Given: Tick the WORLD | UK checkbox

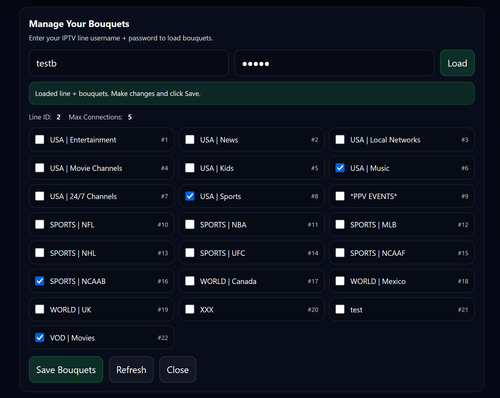Looking at the screenshot, I should [x=40, y=309].
